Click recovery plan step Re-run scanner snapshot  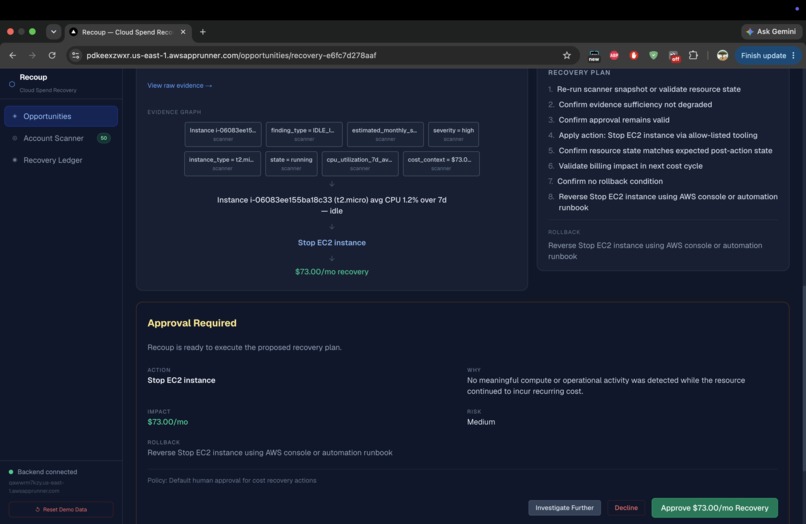pyautogui.click(x=648, y=89)
